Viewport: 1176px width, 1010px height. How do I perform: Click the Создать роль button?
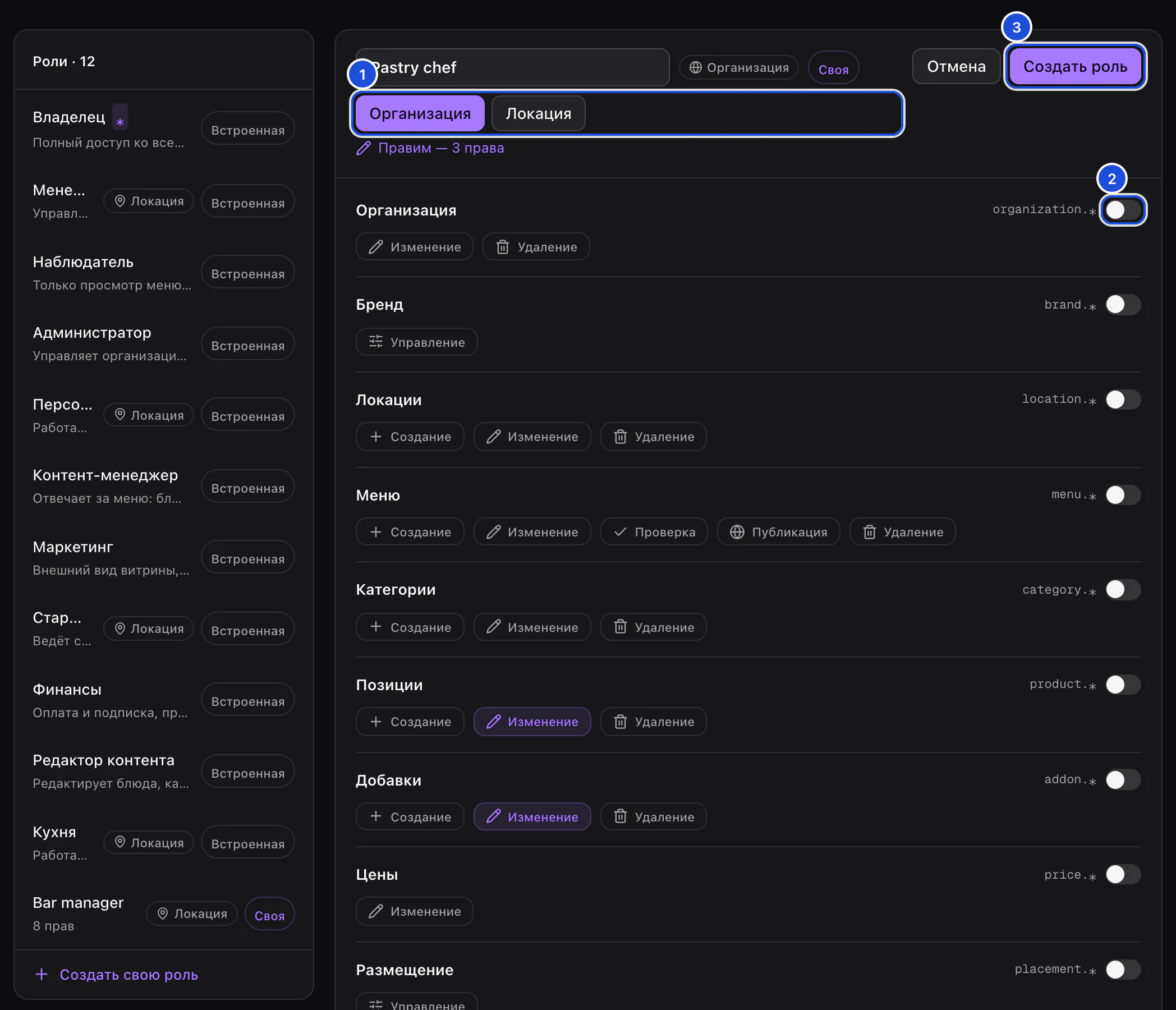tap(1075, 66)
